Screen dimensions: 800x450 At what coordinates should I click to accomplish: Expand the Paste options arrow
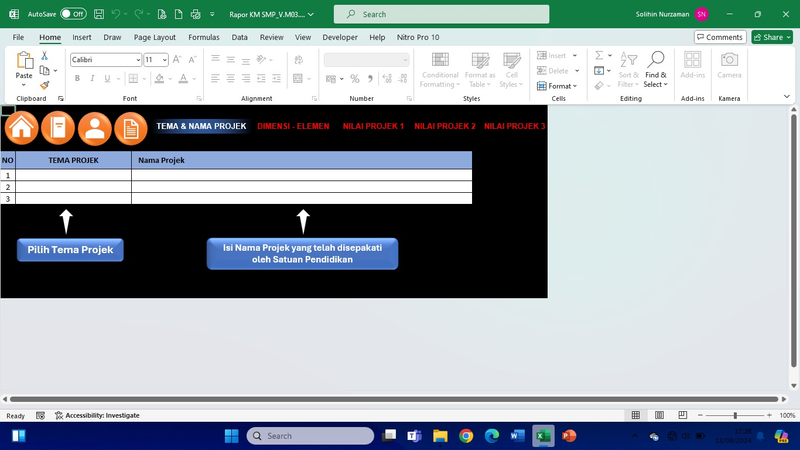[x=24, y=85]
